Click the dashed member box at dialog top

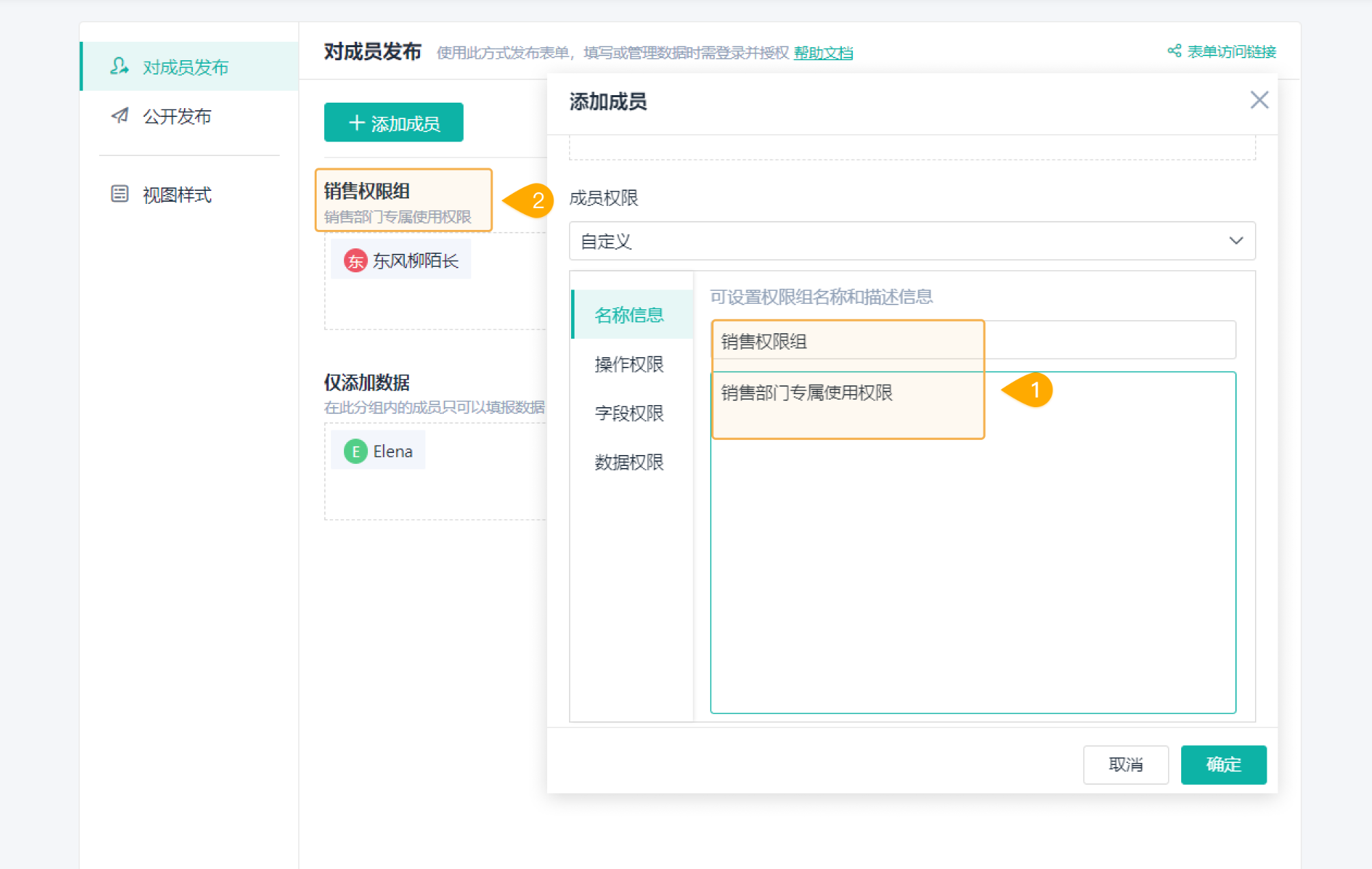(x=912, y=148)
